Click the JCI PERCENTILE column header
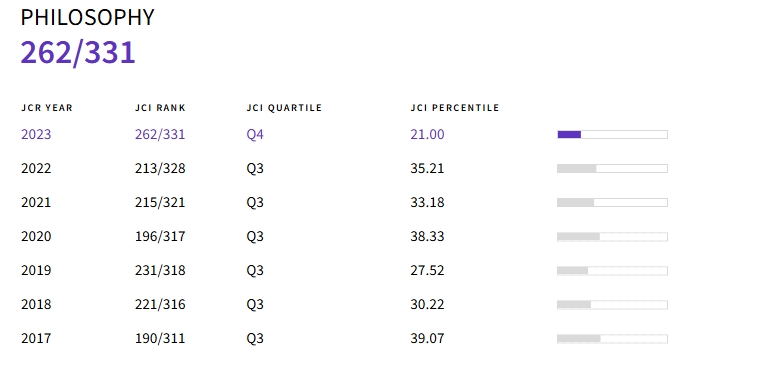The height and width of the screenshot is (381, 780). 455,108
